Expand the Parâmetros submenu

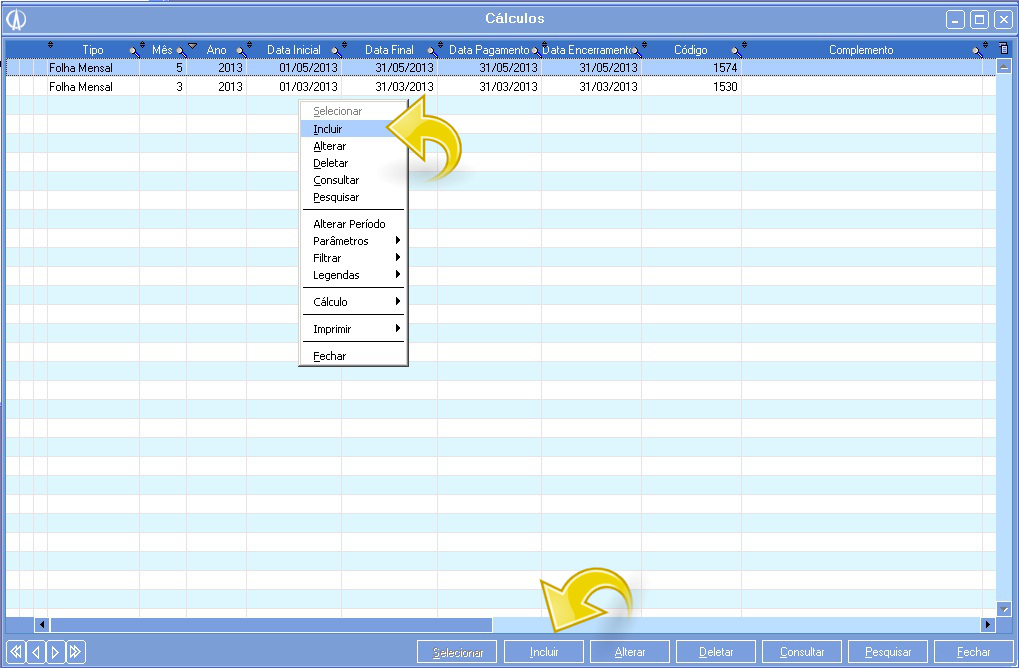pos(353,240)
